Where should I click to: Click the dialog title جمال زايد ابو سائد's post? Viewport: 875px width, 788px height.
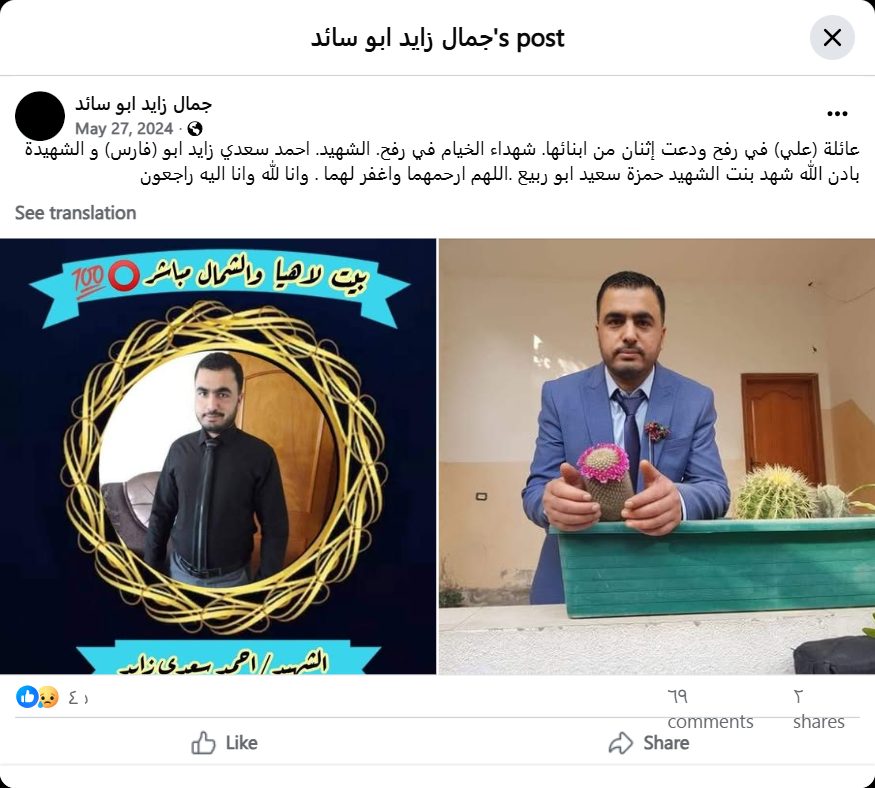[438, 38]
